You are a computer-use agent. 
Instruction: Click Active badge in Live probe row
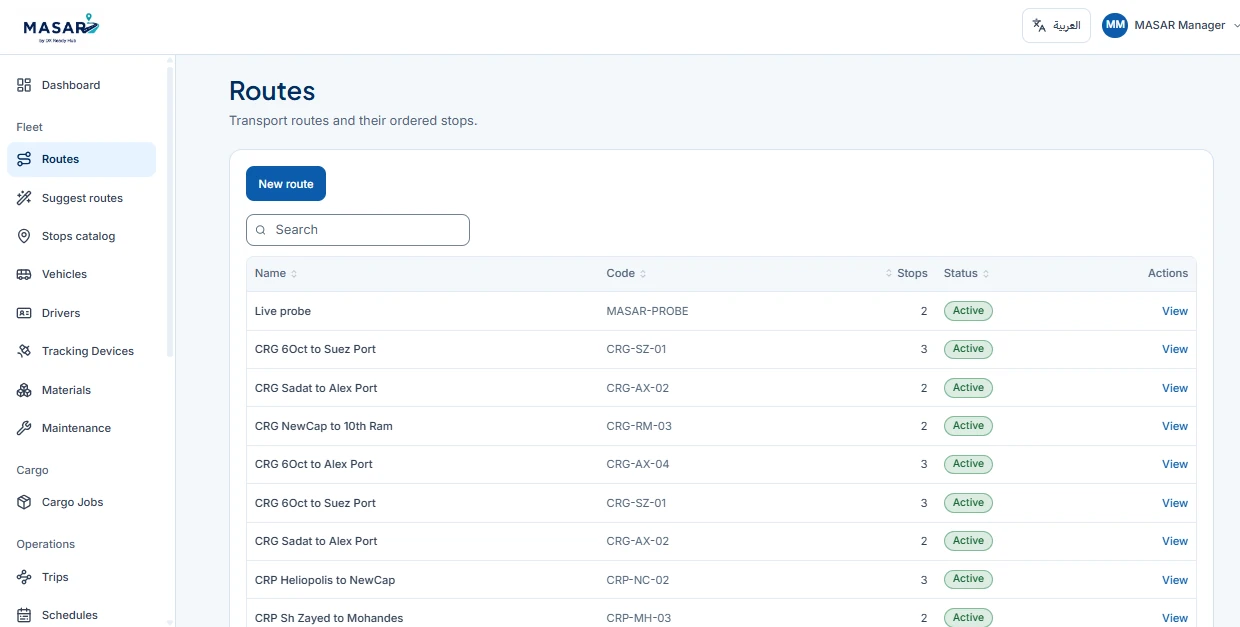(968, 311)
